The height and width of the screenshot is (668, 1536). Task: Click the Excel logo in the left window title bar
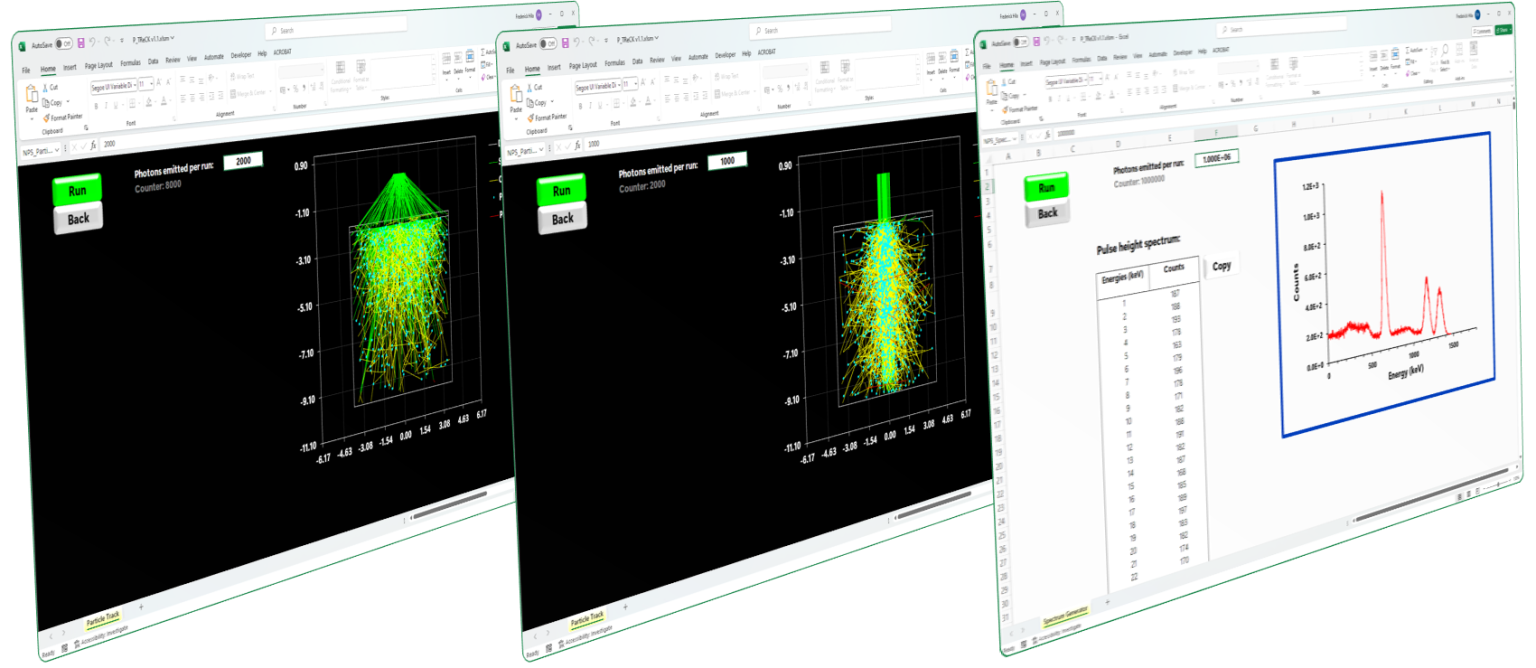click(x=22, y=46)
